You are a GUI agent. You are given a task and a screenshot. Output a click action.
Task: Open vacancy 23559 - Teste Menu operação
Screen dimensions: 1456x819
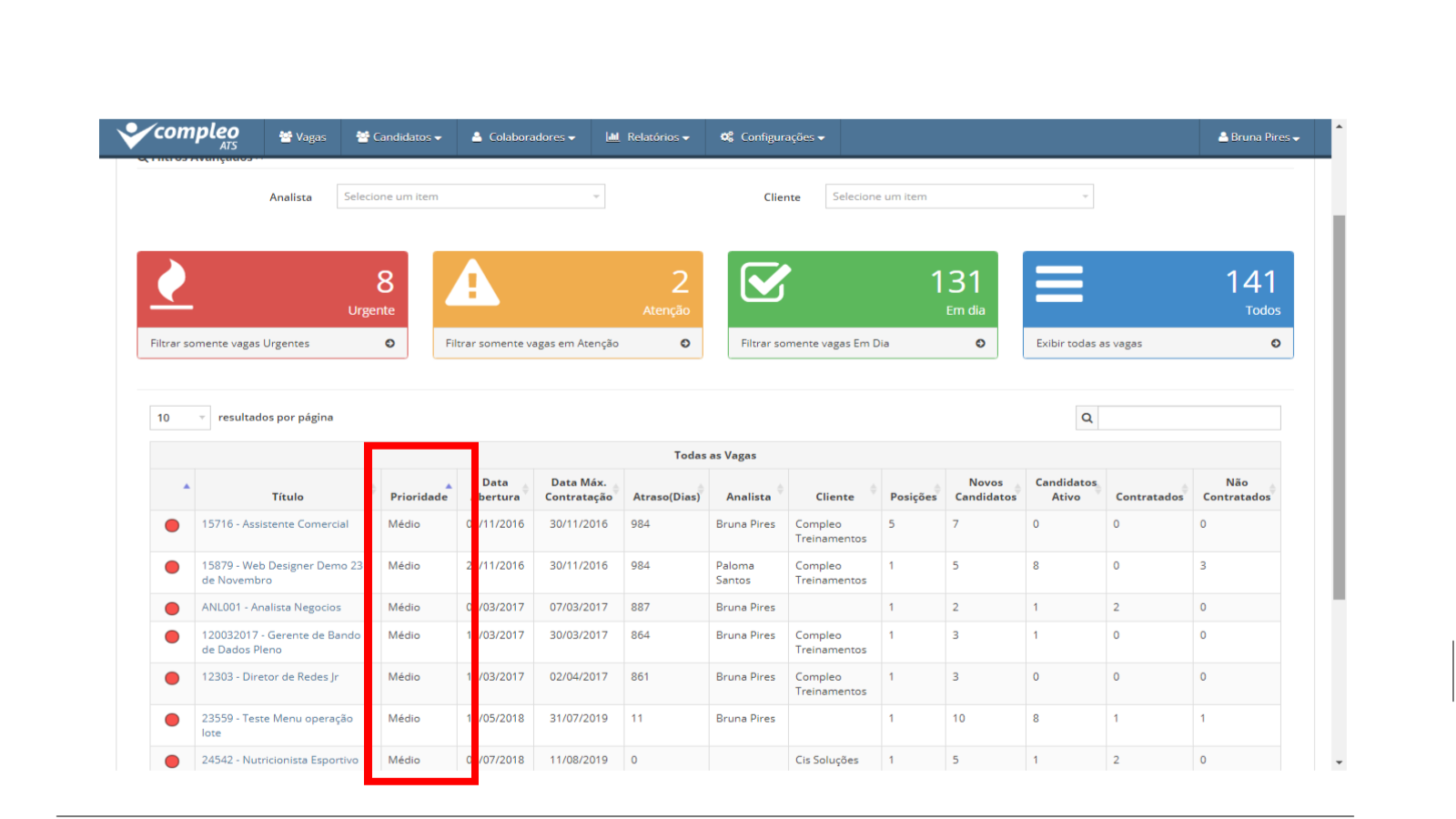pos(277,725)
